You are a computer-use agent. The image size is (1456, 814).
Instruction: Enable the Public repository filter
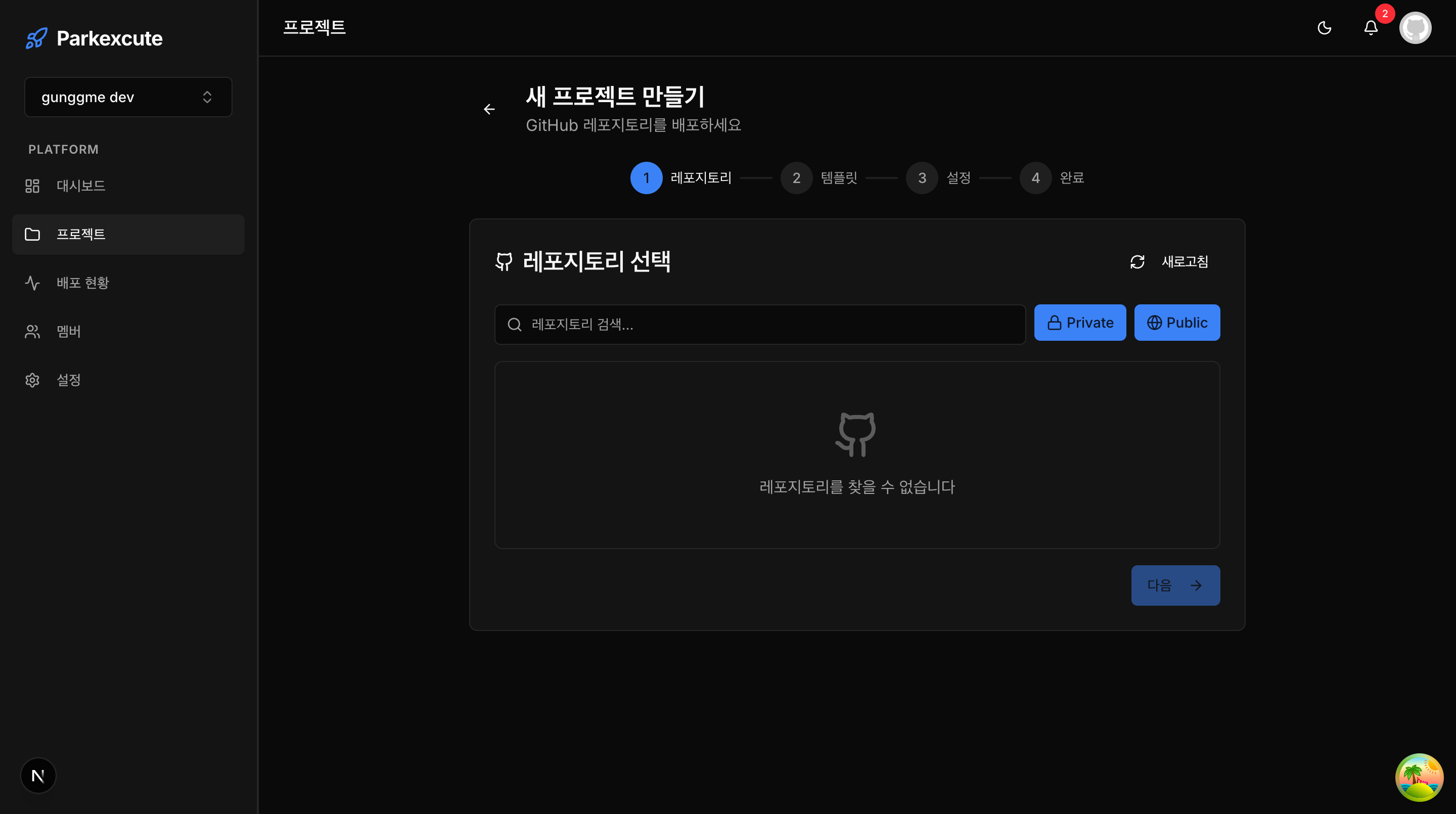click(1177, 322)
